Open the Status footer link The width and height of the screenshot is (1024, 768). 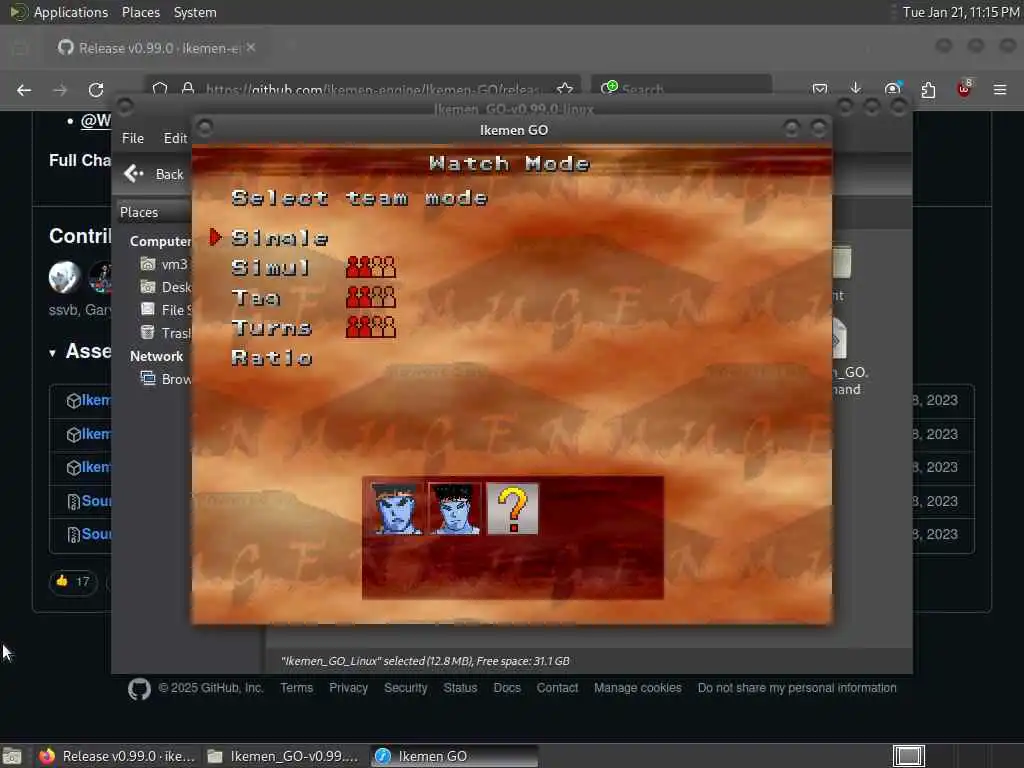[x=460, y=688]
